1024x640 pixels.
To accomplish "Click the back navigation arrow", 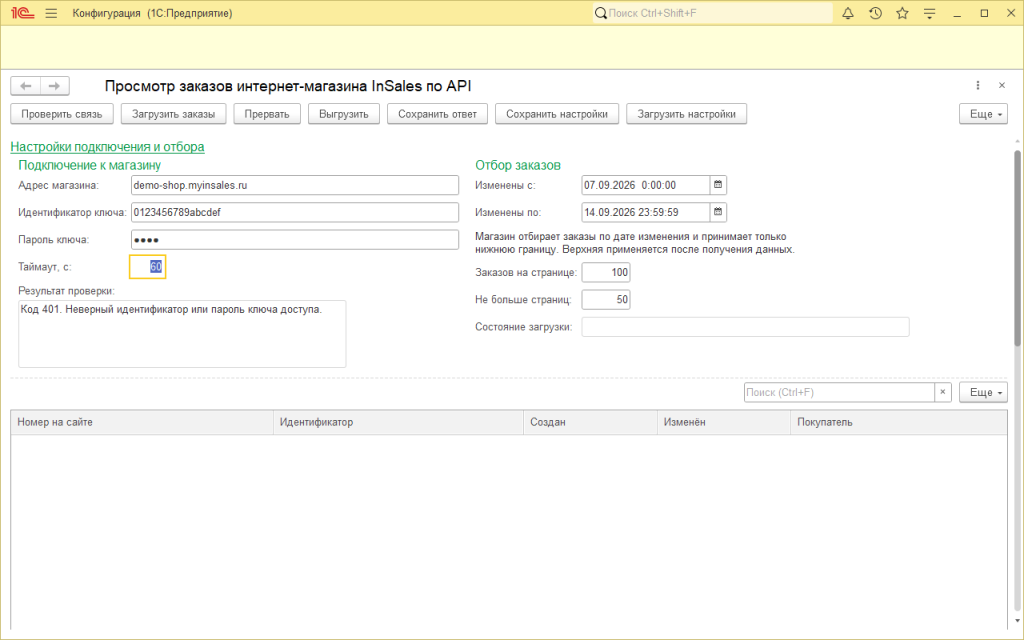I will tap(25, 86).
